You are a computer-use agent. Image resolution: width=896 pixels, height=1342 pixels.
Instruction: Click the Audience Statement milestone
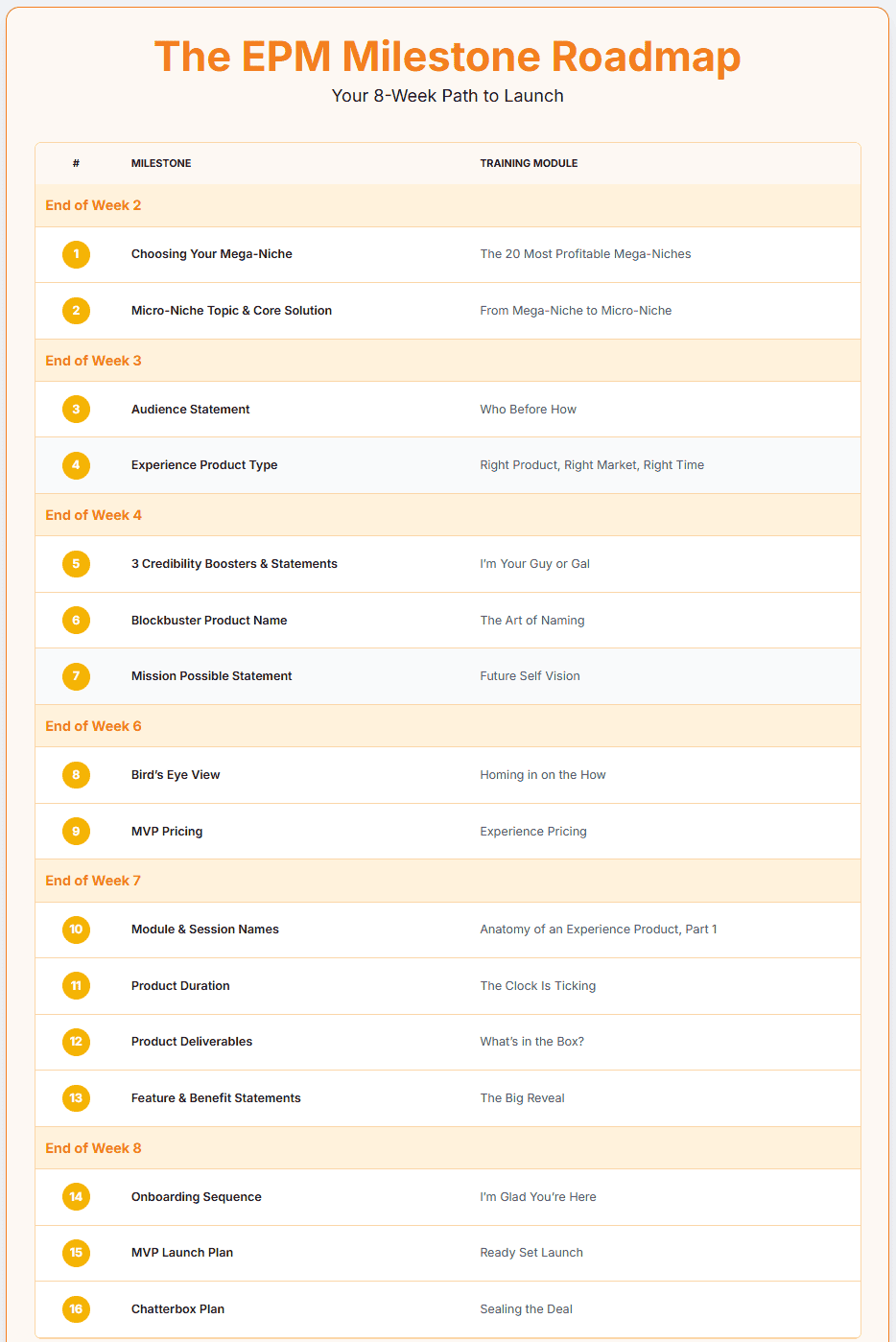point(190,410)
